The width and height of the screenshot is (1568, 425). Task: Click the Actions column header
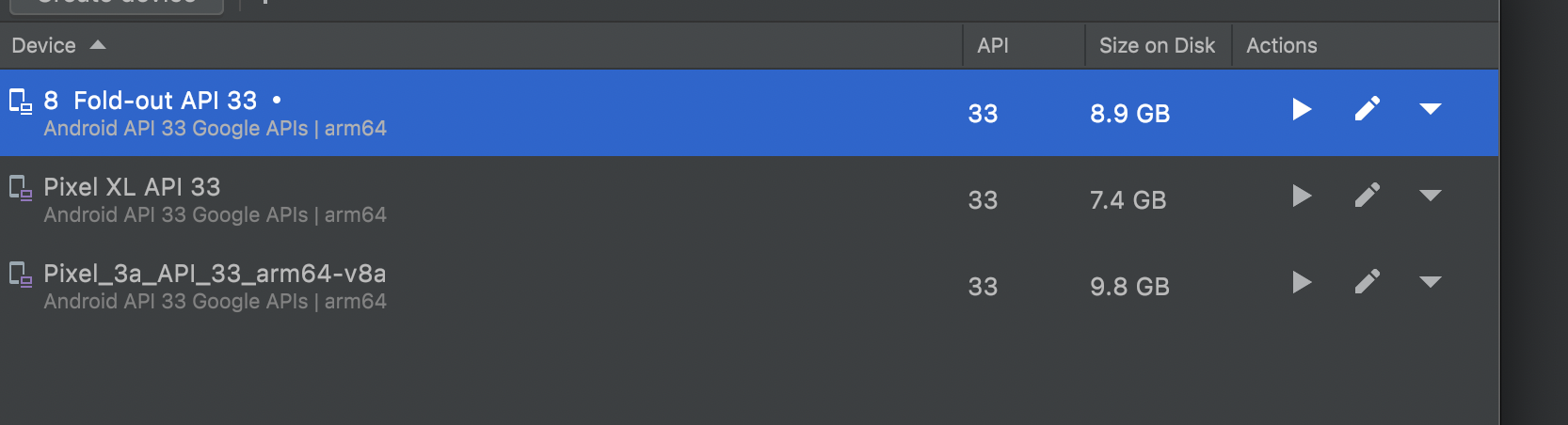(x=1281, y=45)
